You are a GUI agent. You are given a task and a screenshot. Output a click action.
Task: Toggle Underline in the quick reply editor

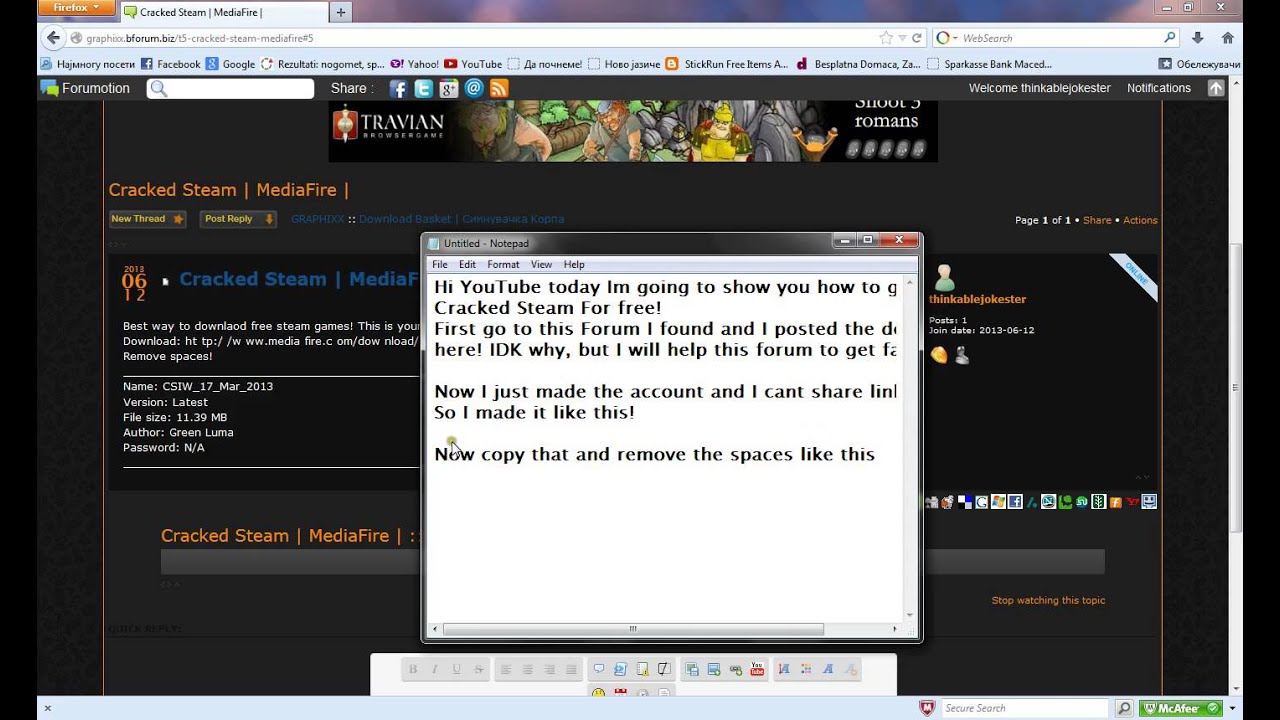pyautogui.click(x=456, y=669)
